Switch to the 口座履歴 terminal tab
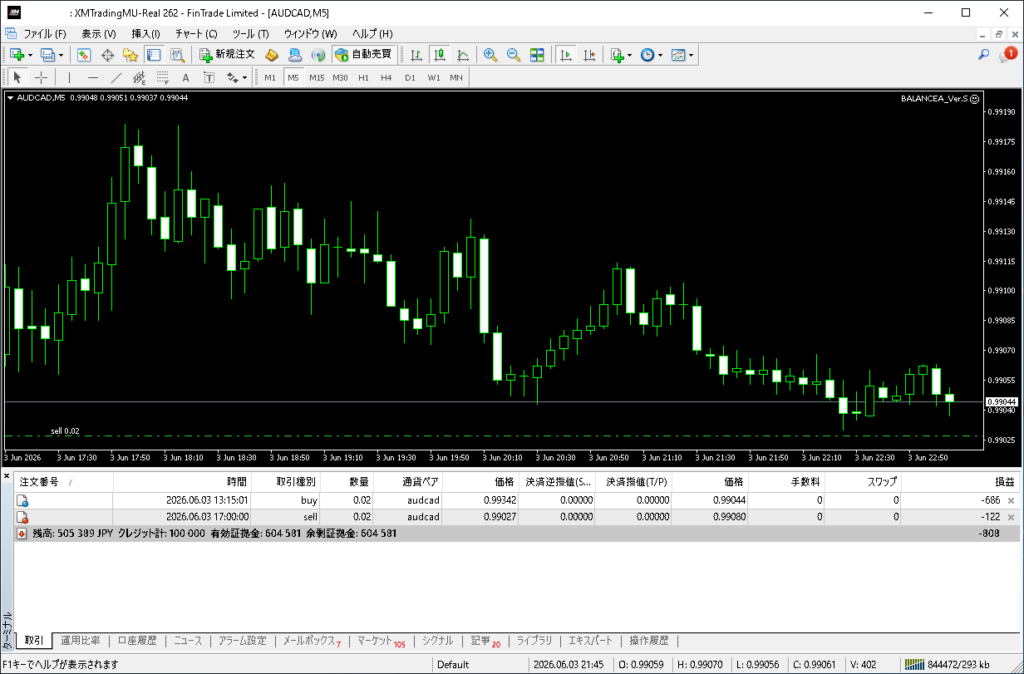Viewport: 1024px width, 674px height. pyautogui.click(x=137, y=641)
